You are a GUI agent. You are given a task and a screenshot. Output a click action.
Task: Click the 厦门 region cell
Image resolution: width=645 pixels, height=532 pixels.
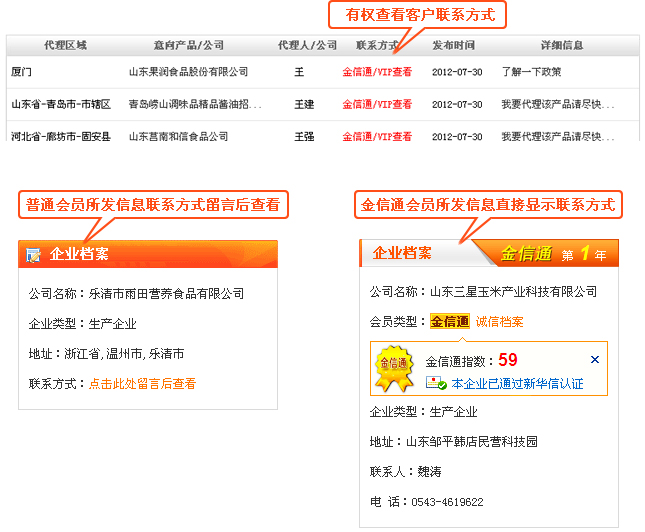tap(21, 72)
